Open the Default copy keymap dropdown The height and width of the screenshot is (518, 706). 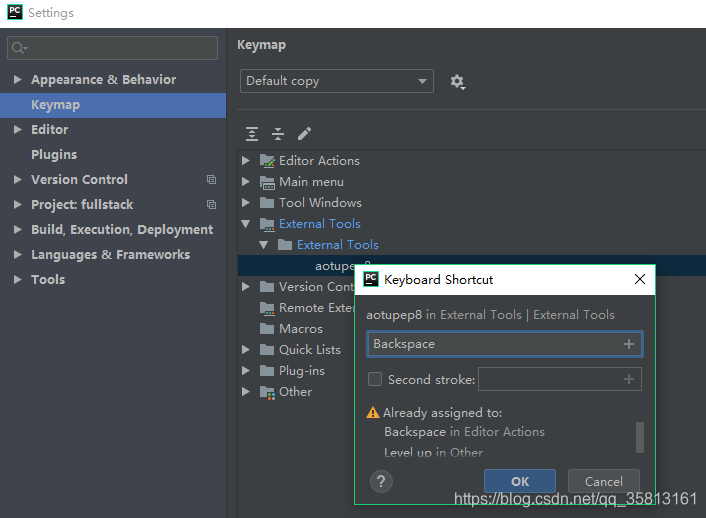tap(337, 81)
